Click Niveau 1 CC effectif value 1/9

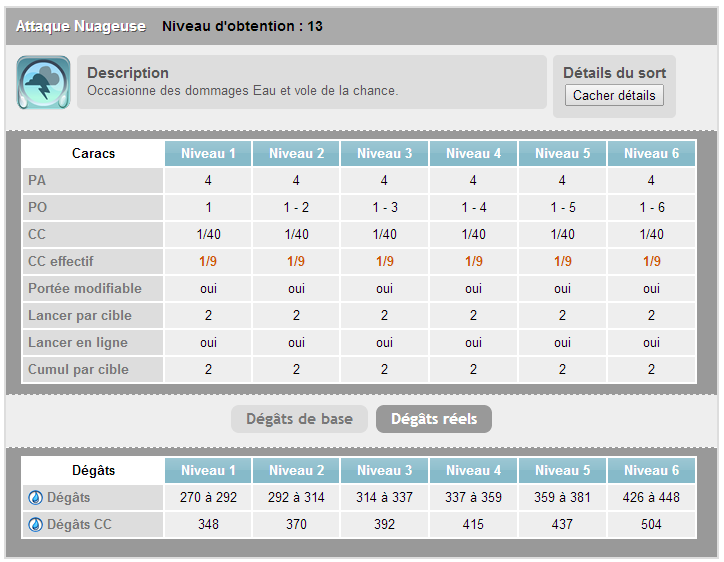point(208,261)
